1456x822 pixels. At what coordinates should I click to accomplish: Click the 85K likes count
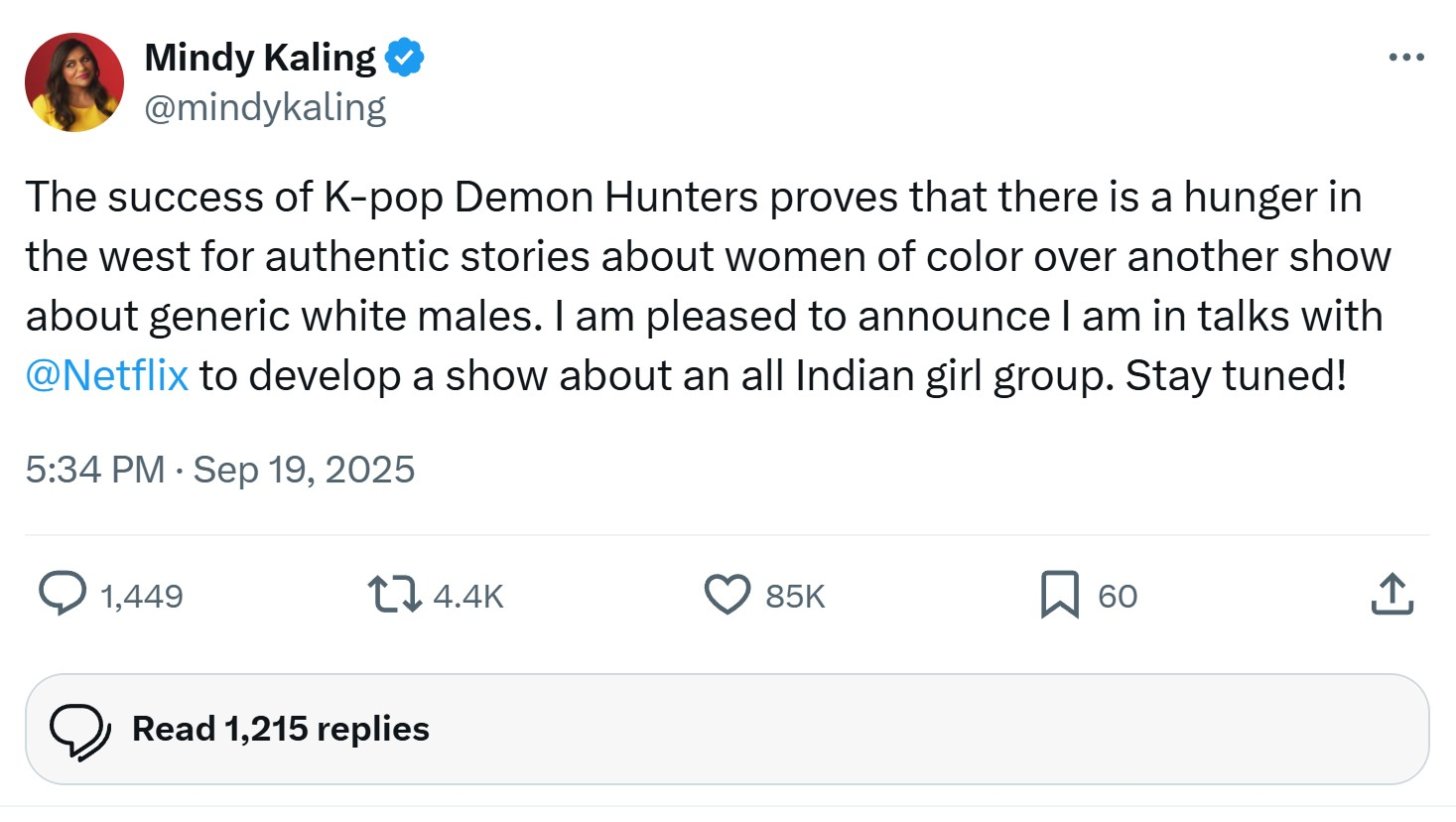(x=795, y=596)
